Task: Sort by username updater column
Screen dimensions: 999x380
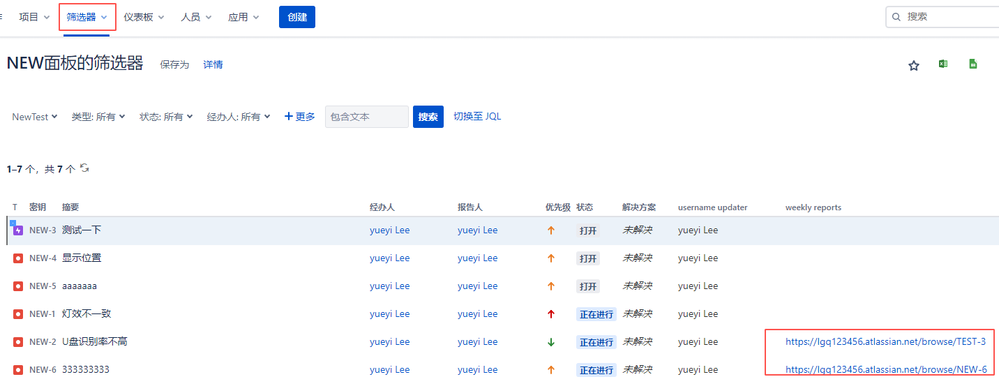Action: (x=712, y=207)
